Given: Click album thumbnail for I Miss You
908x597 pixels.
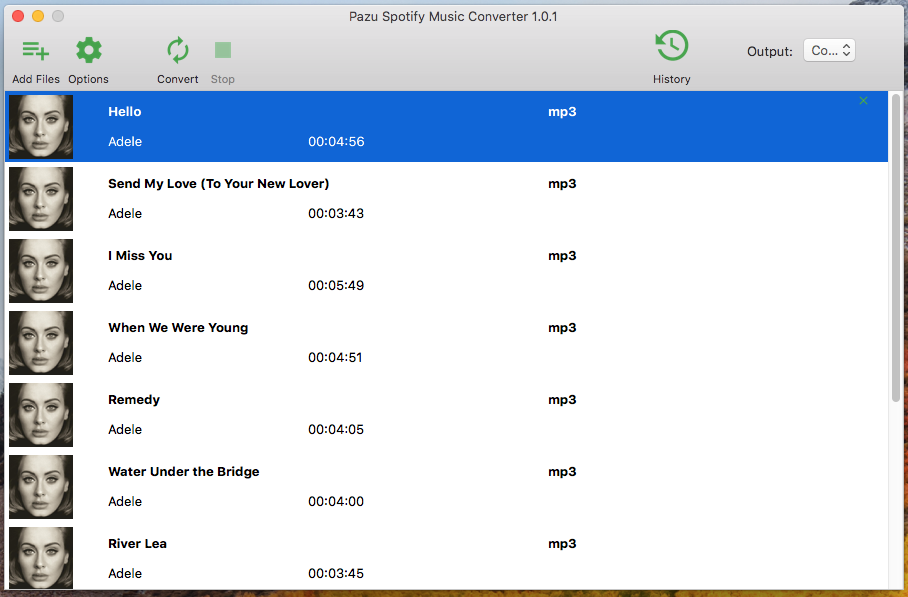Looking at the screenshot, I should coord(41,271).
